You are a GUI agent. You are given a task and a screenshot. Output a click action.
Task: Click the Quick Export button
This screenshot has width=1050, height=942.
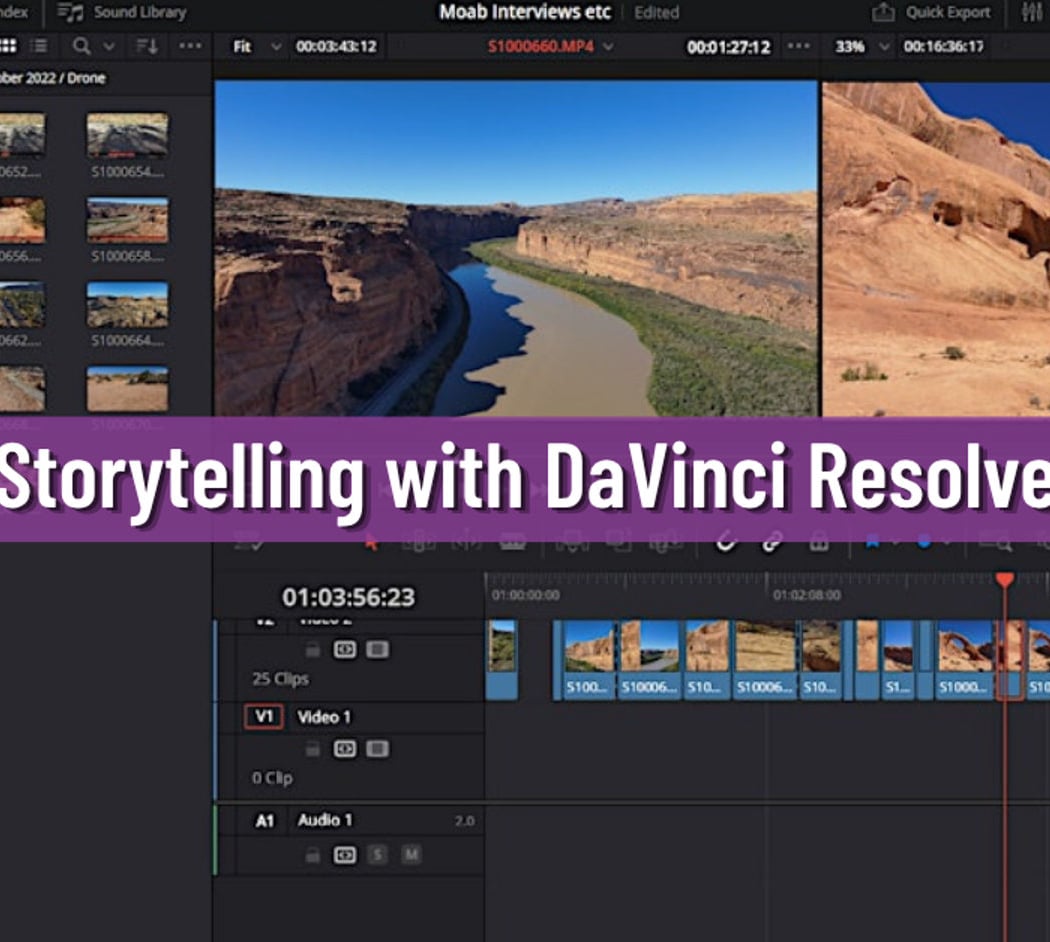click(x=931, y=12)
